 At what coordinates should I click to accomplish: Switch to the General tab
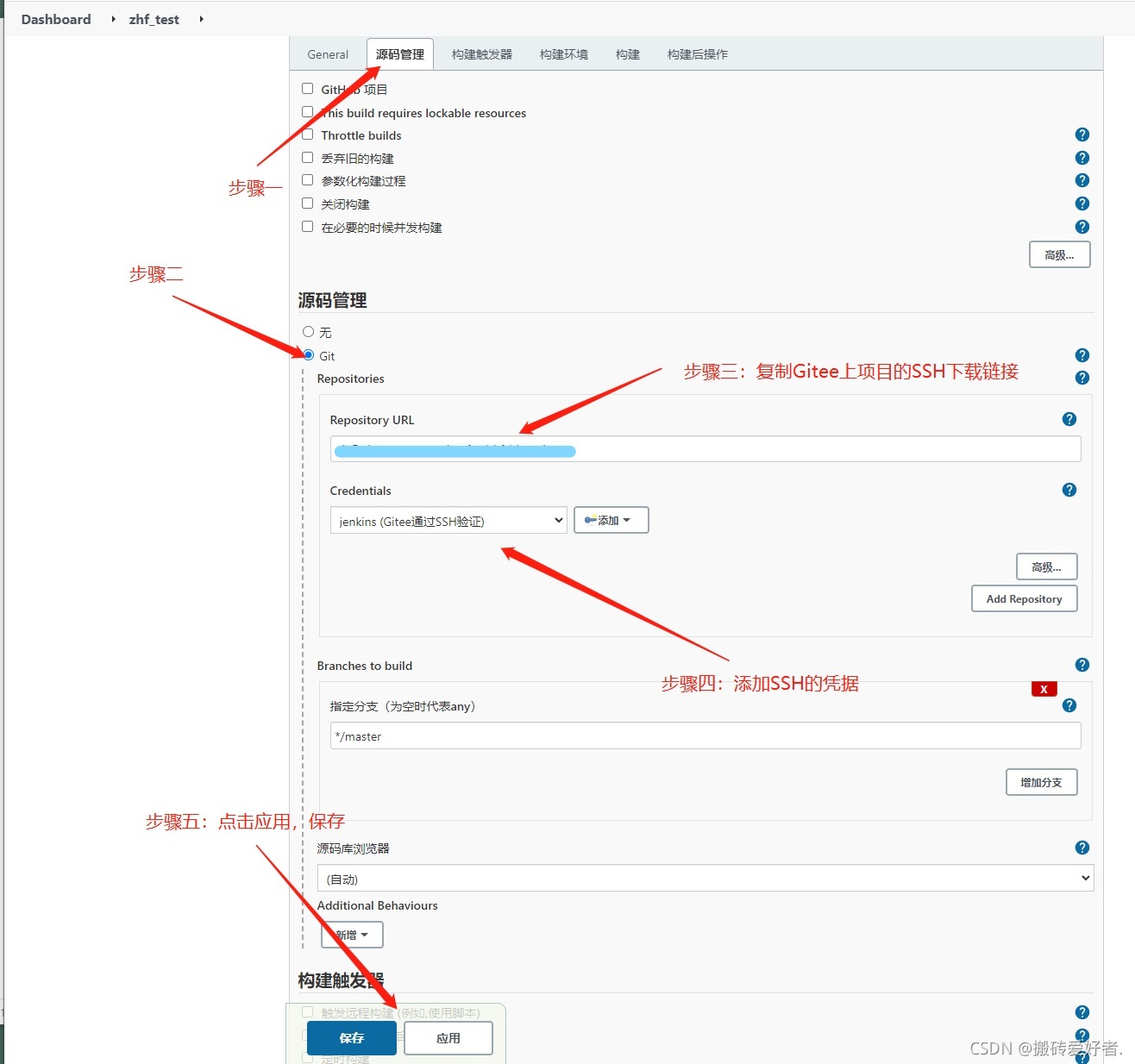pyautogui.click(x=328, y=54)
